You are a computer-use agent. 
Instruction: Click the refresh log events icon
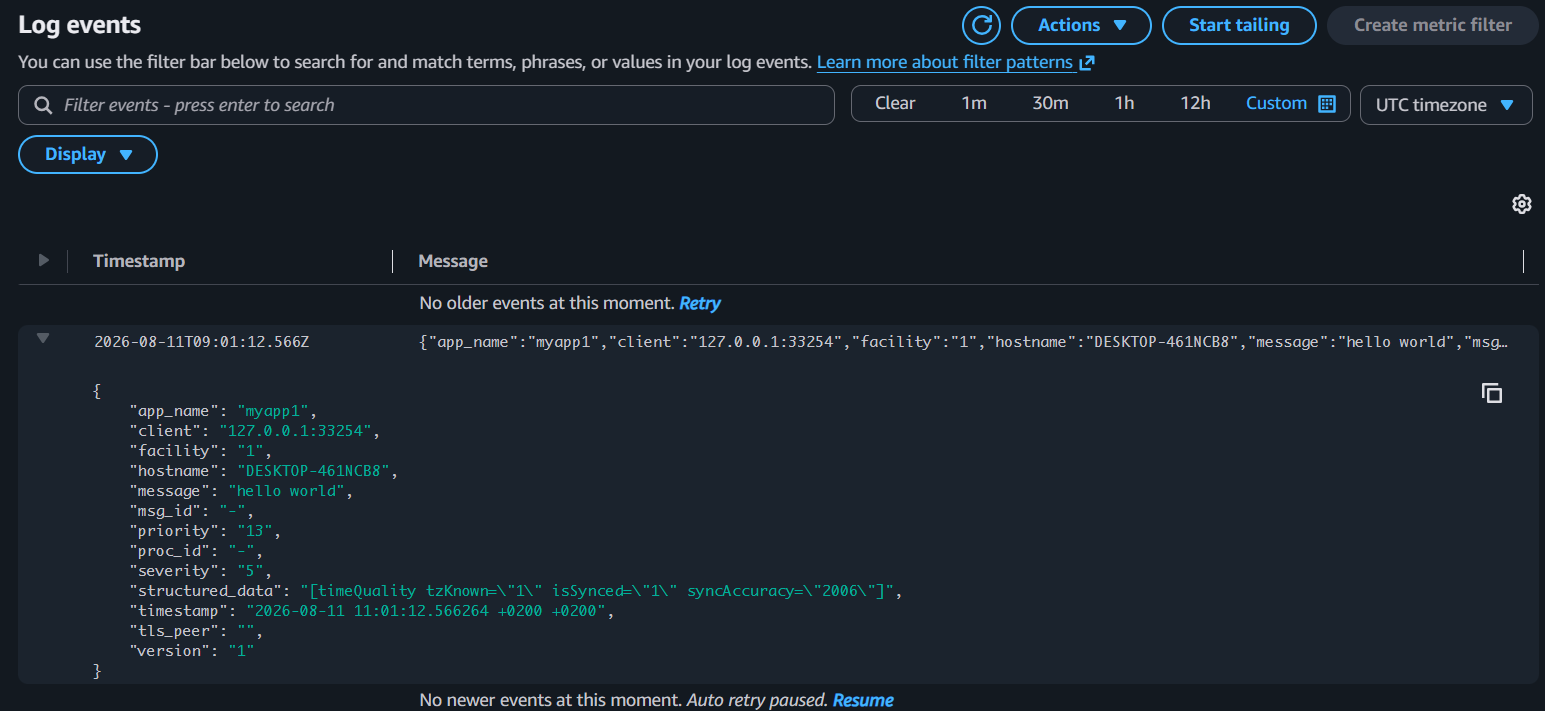tap(981, 25)
